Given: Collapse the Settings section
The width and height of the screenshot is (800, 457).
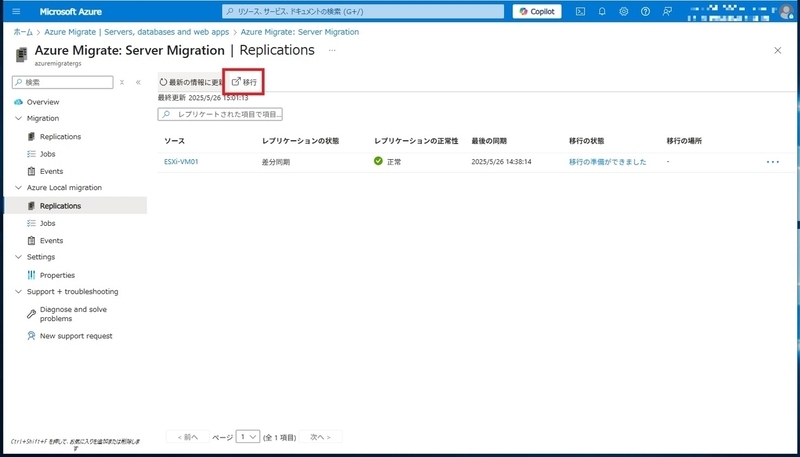Looking at the screenshot, I should click(x=19, y=257).
